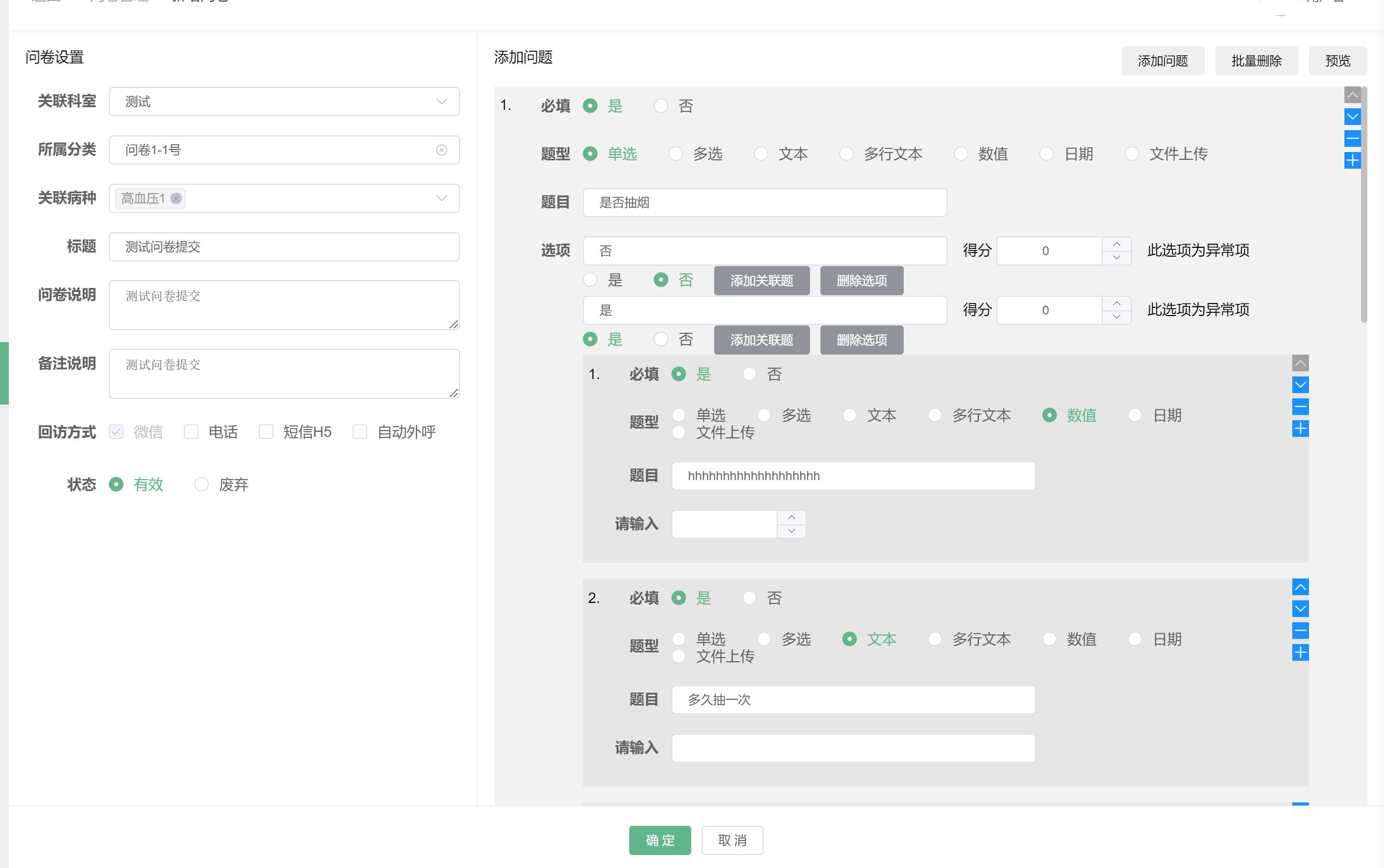Set 状态 to 废弃

[201, 485]
